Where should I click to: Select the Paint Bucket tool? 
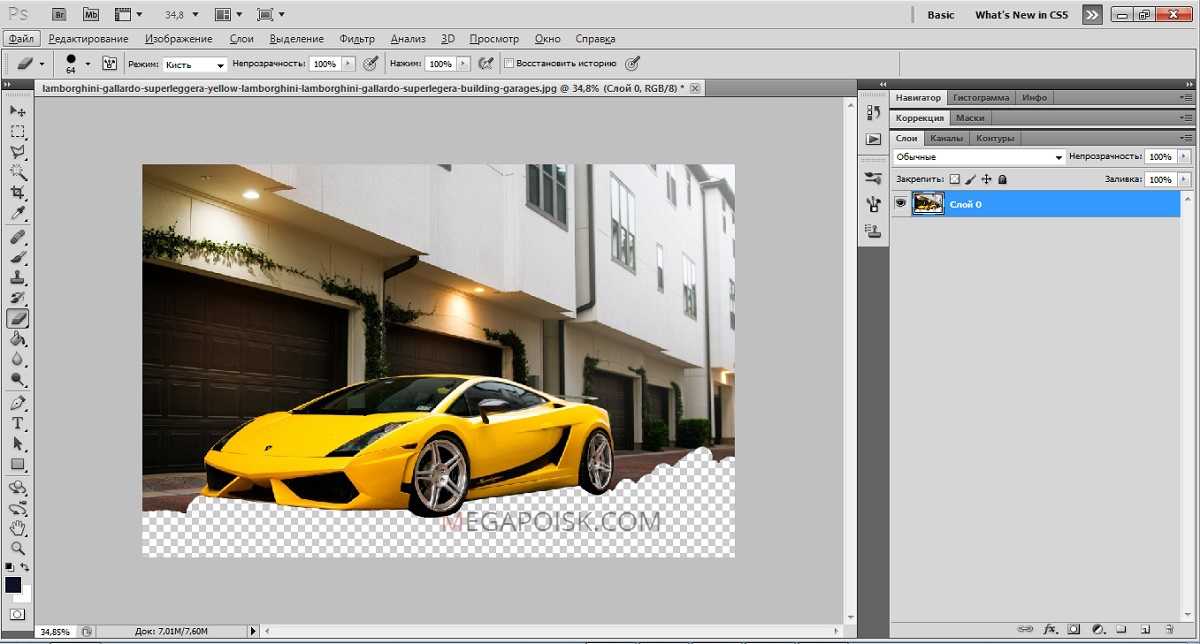18,339
